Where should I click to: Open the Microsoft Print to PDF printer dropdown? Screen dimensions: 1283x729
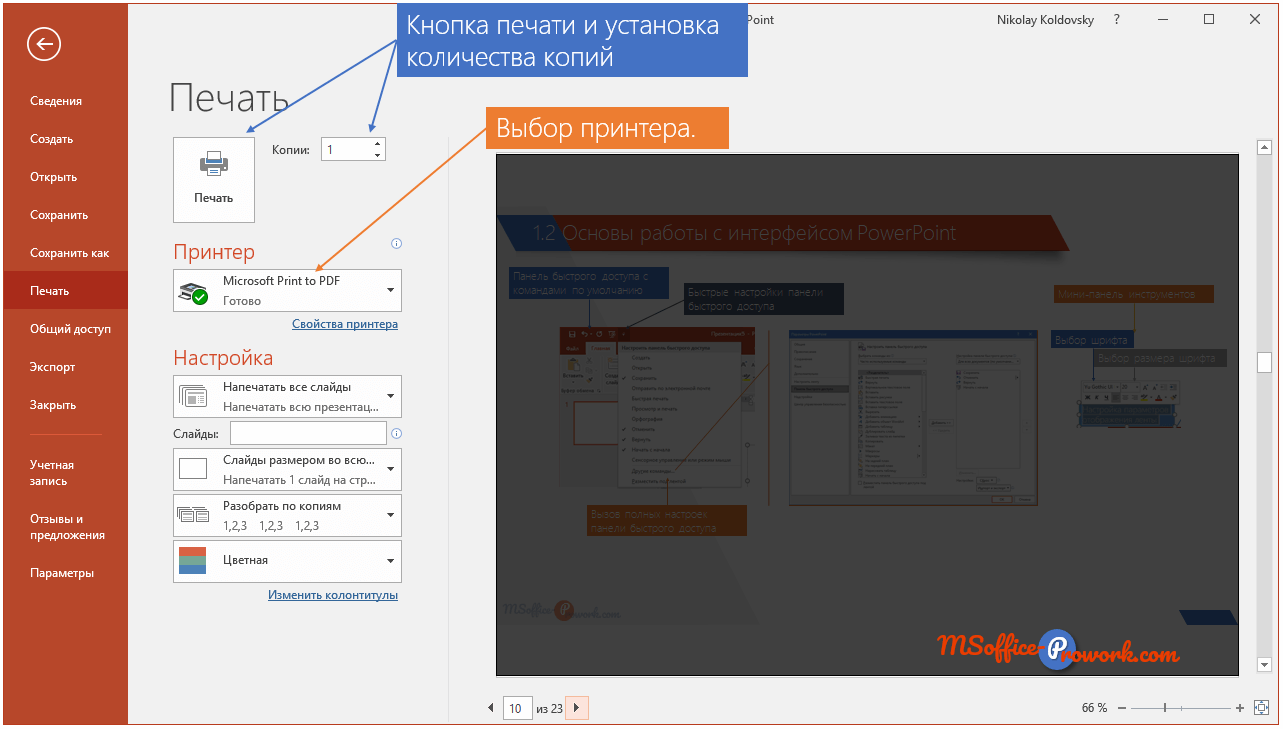tap(287, 290)
